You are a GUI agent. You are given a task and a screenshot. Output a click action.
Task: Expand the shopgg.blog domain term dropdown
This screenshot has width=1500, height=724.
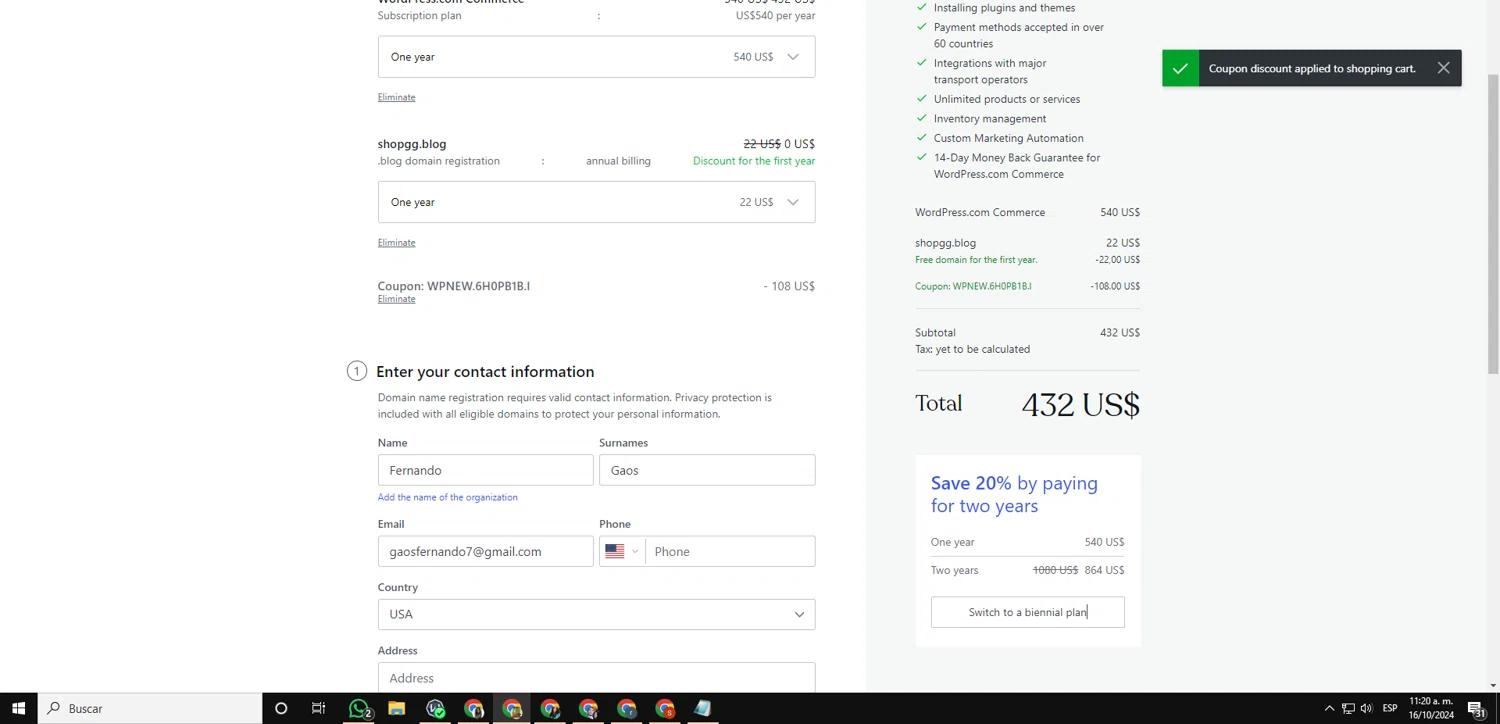[596, 202]
